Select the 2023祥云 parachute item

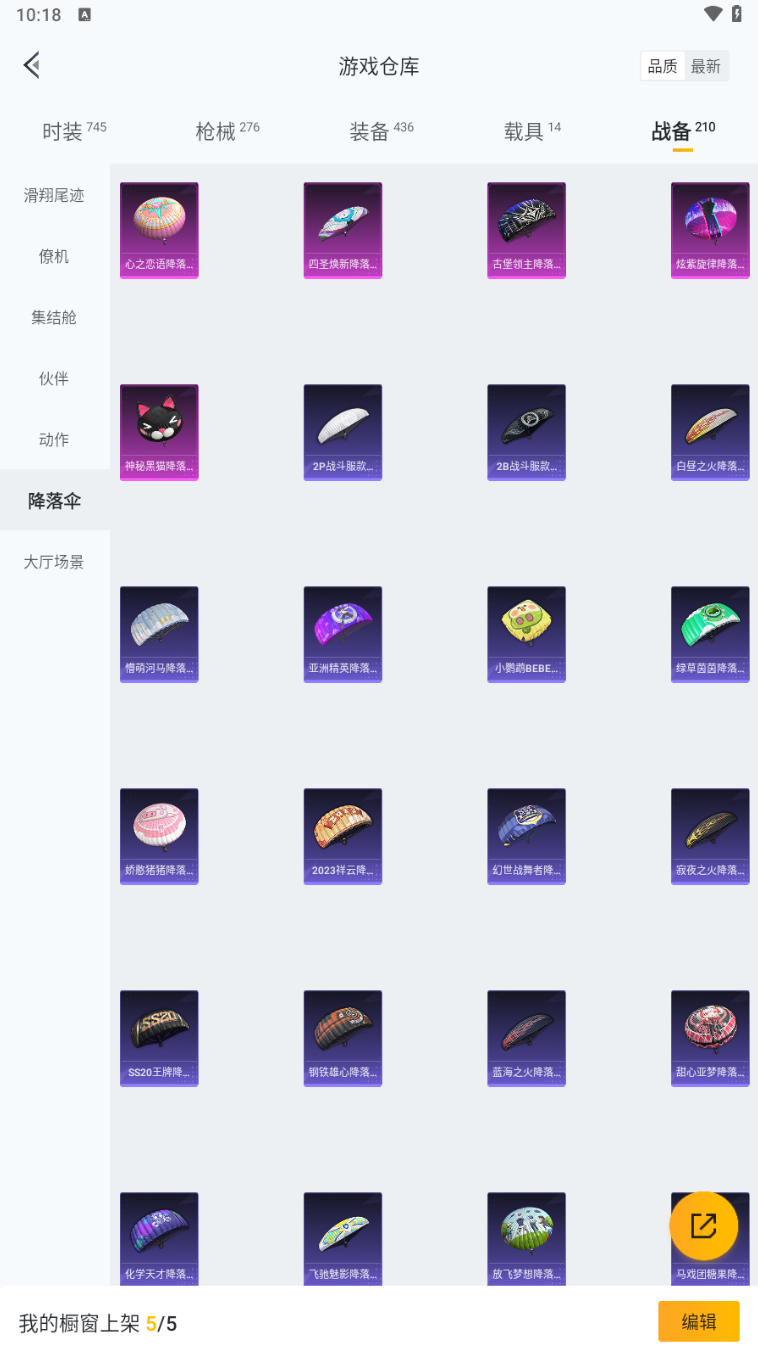point(343,836)
